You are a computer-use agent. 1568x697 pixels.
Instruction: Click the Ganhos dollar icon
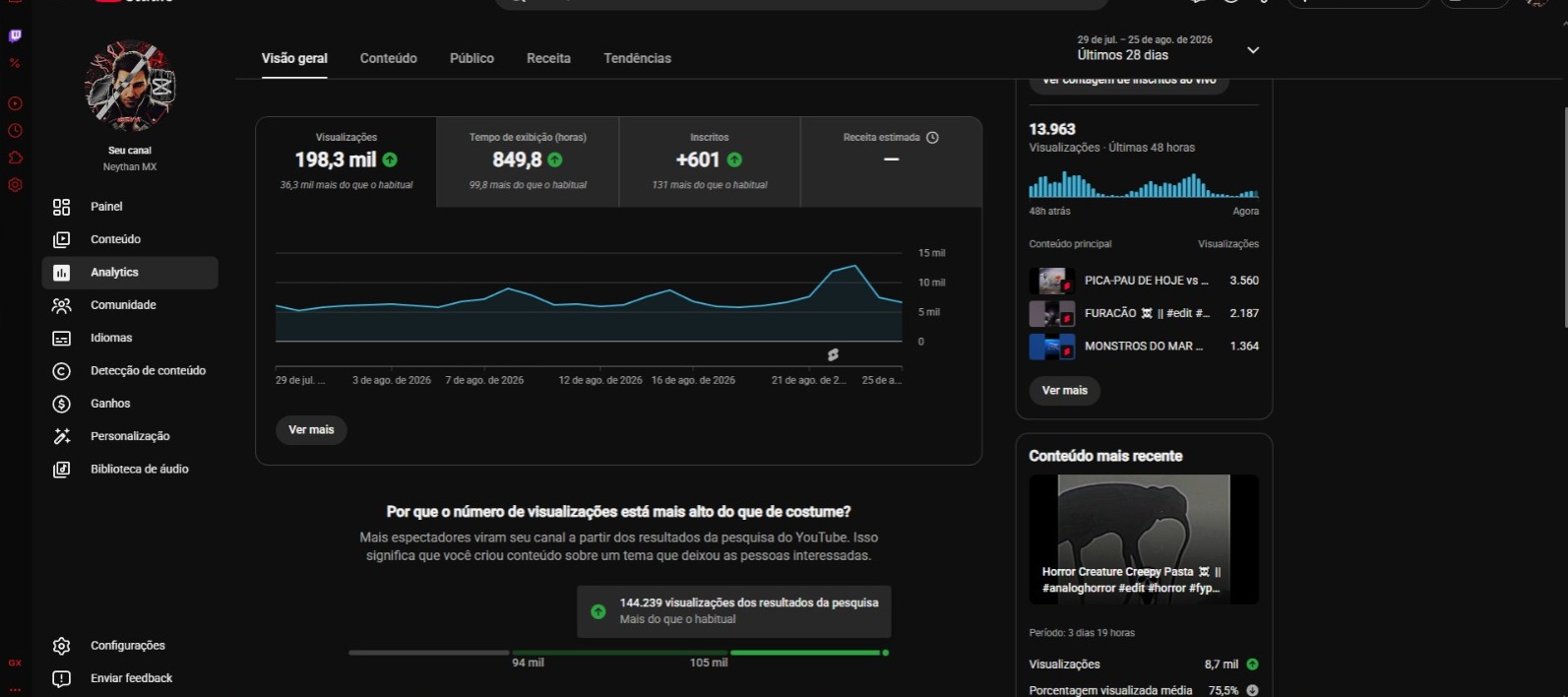click(x=61, y=404)
